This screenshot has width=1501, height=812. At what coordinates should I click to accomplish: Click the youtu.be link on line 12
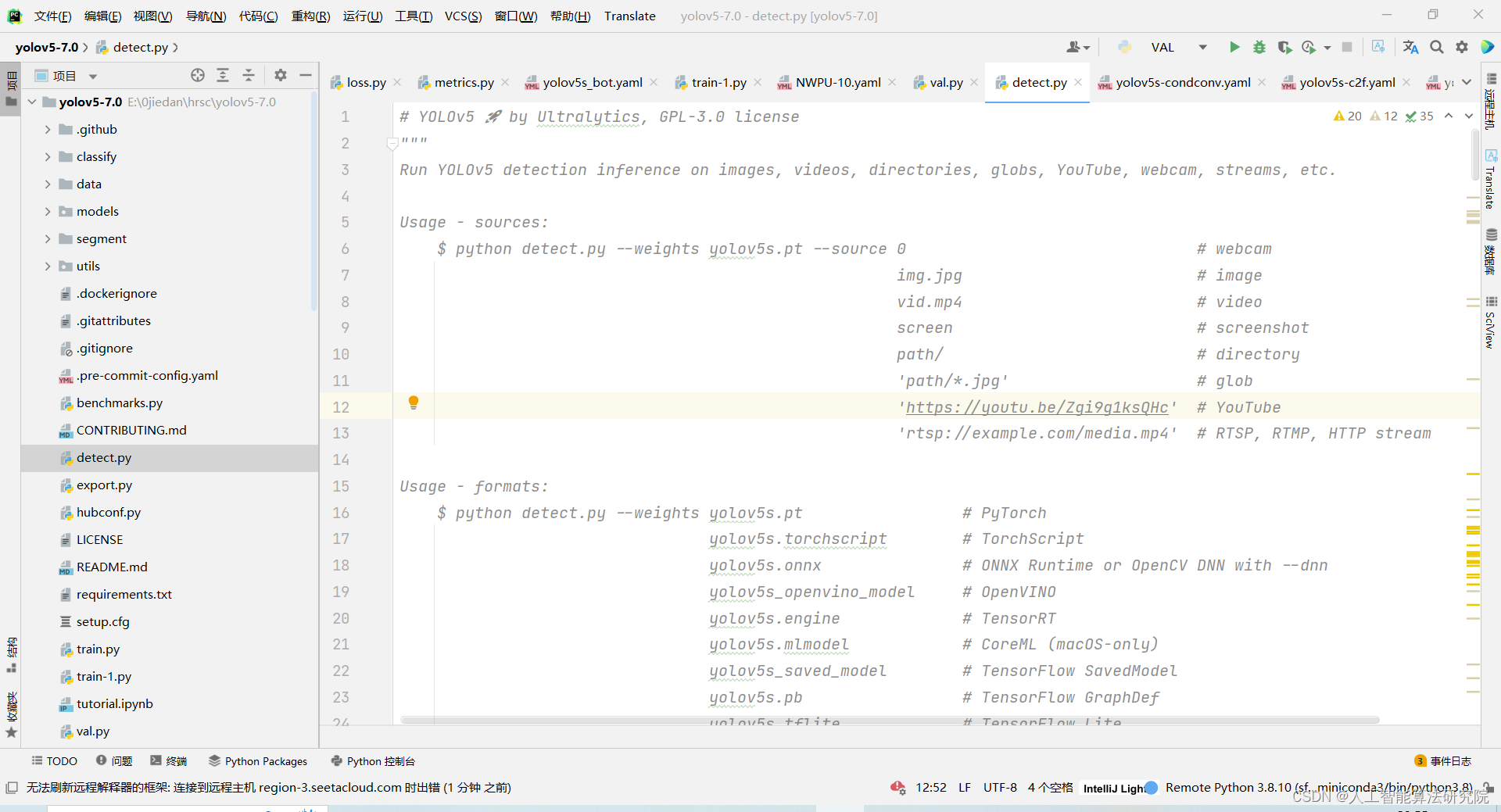click(x=1037, y=407)
